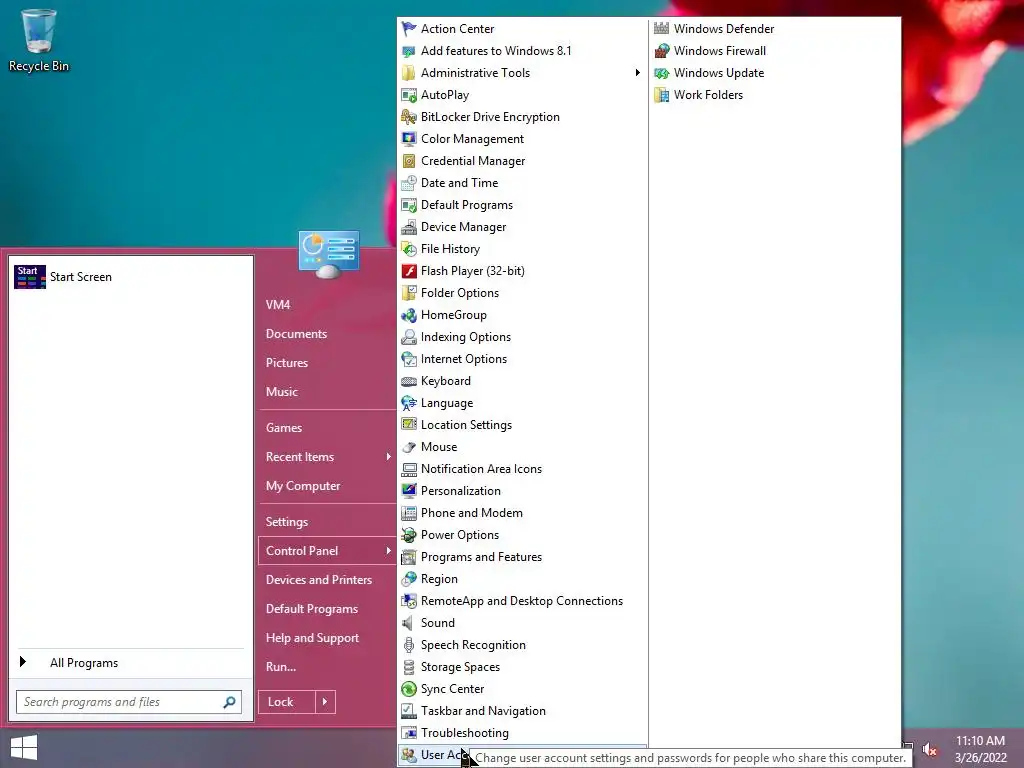
Task: Click the Work Folders icon
Action: tap(662, 95)
